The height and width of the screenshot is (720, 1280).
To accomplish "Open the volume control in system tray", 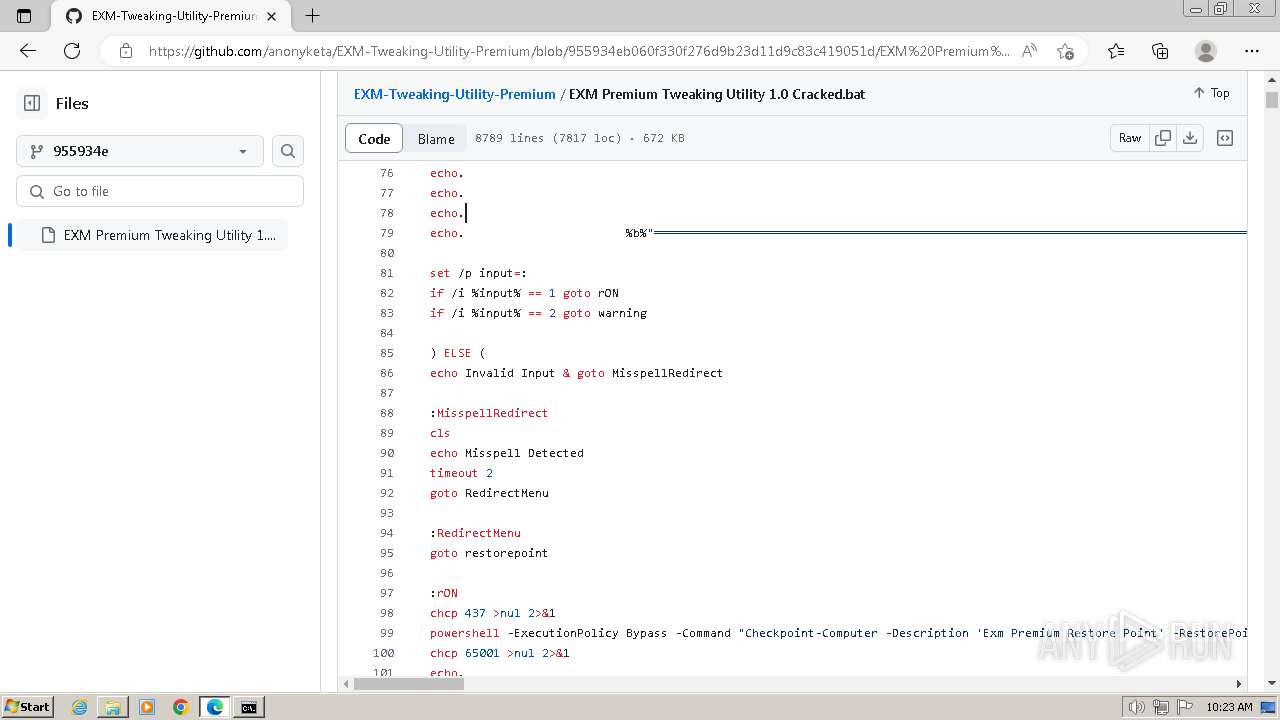I will tap(1136, 707).
